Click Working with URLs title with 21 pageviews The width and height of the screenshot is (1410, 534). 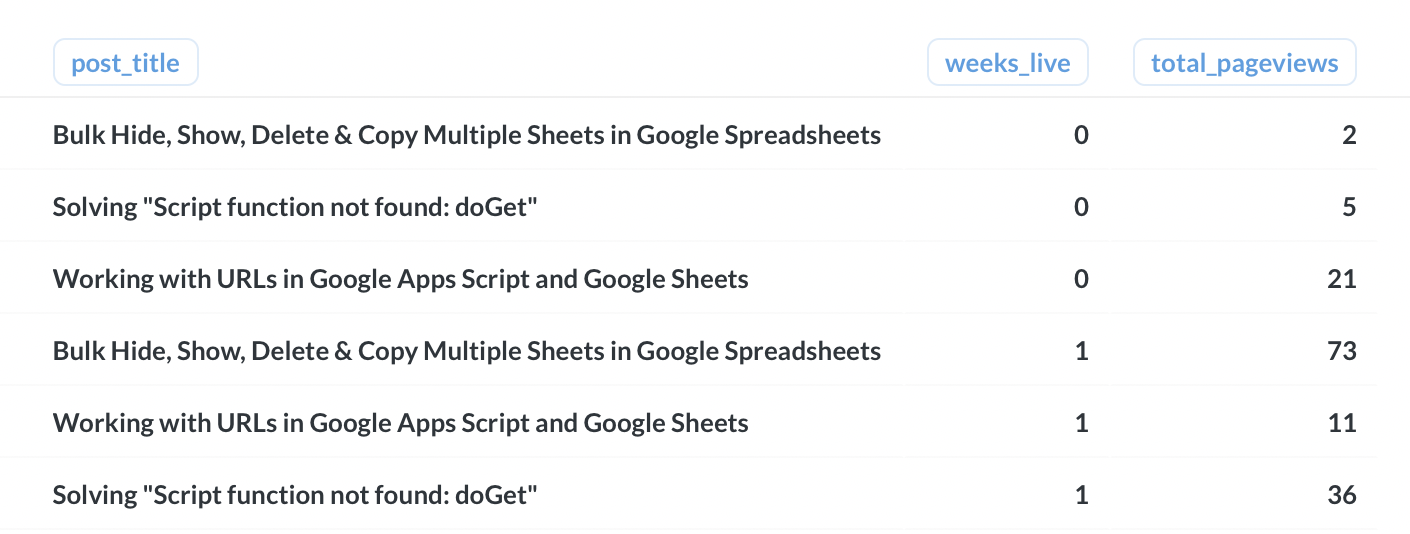(400, 279)
